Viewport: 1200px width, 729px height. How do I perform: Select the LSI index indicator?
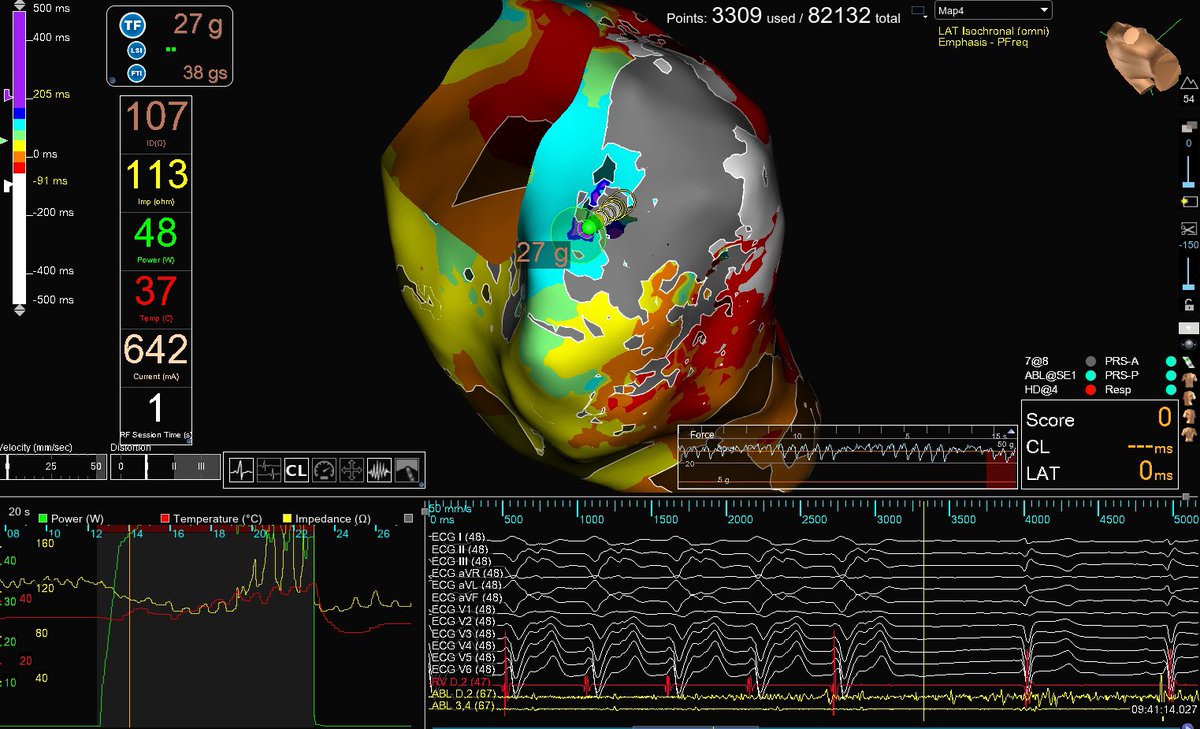point(136,48)
